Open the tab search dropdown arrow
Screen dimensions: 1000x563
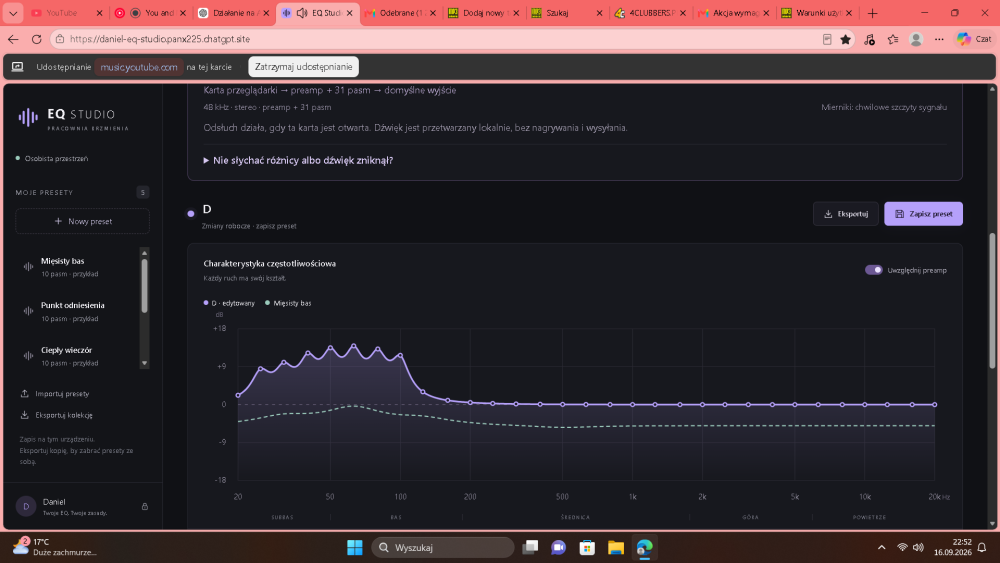13,13
